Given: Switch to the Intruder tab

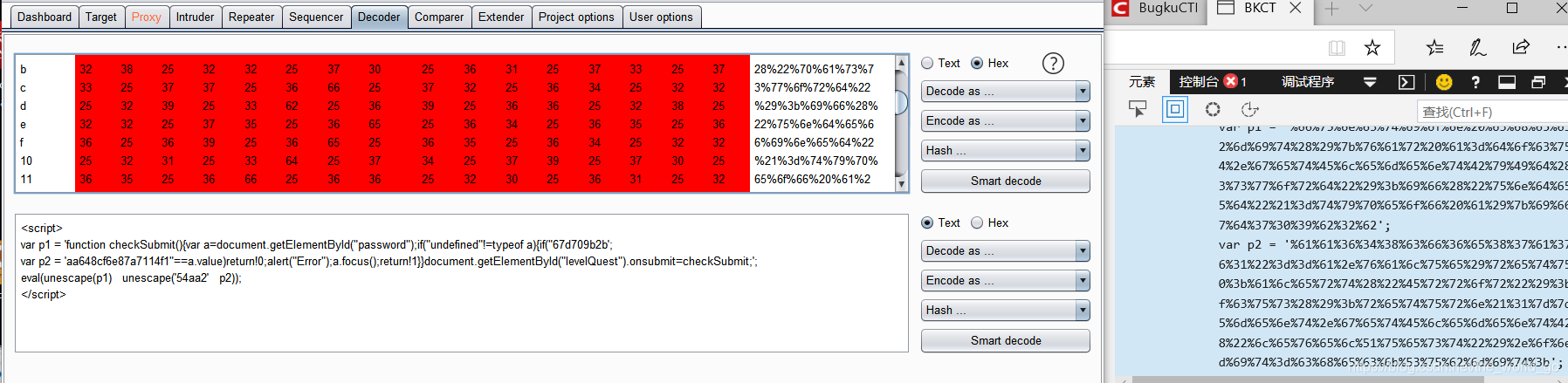Looking at the screenshot, I should [x=195, y=17].
